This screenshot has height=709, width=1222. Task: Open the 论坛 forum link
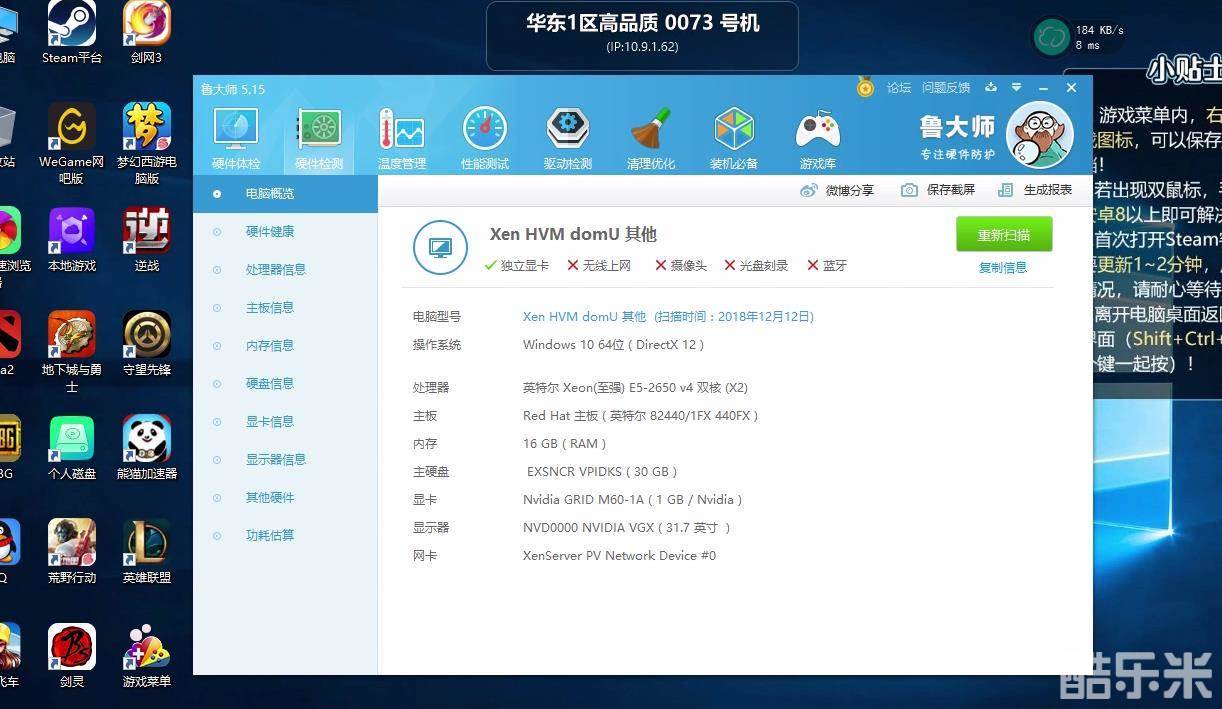pos(899,88)
